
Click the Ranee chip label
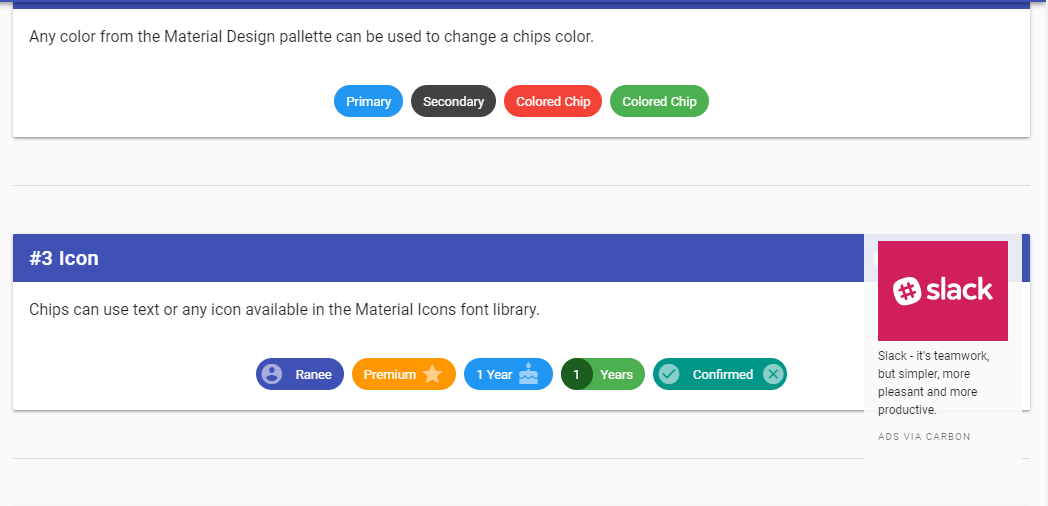pyautogui.click(x=313, y=374)
